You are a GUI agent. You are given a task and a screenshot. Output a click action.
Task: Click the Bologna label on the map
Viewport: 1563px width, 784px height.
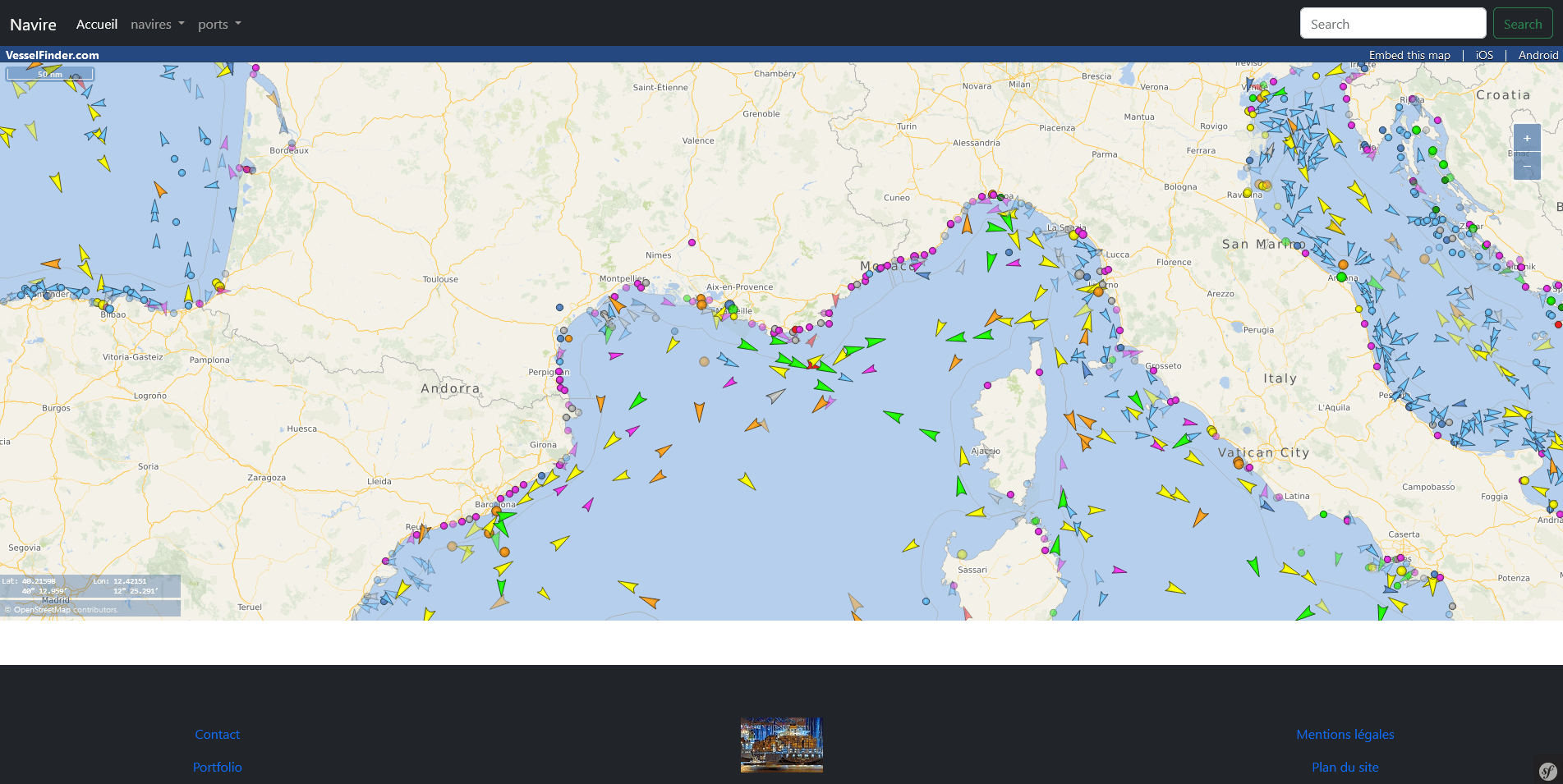[1180, 187]
